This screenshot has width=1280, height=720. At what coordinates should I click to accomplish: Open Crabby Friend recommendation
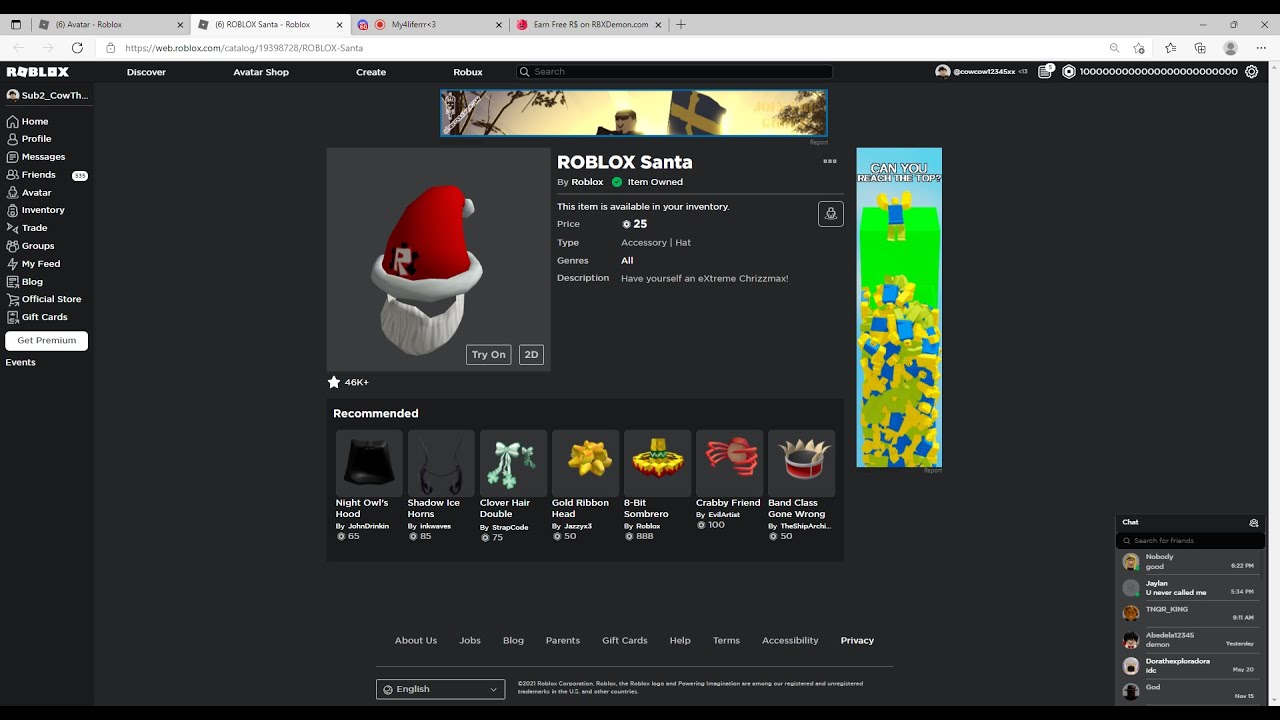click(x=729, y=481)
